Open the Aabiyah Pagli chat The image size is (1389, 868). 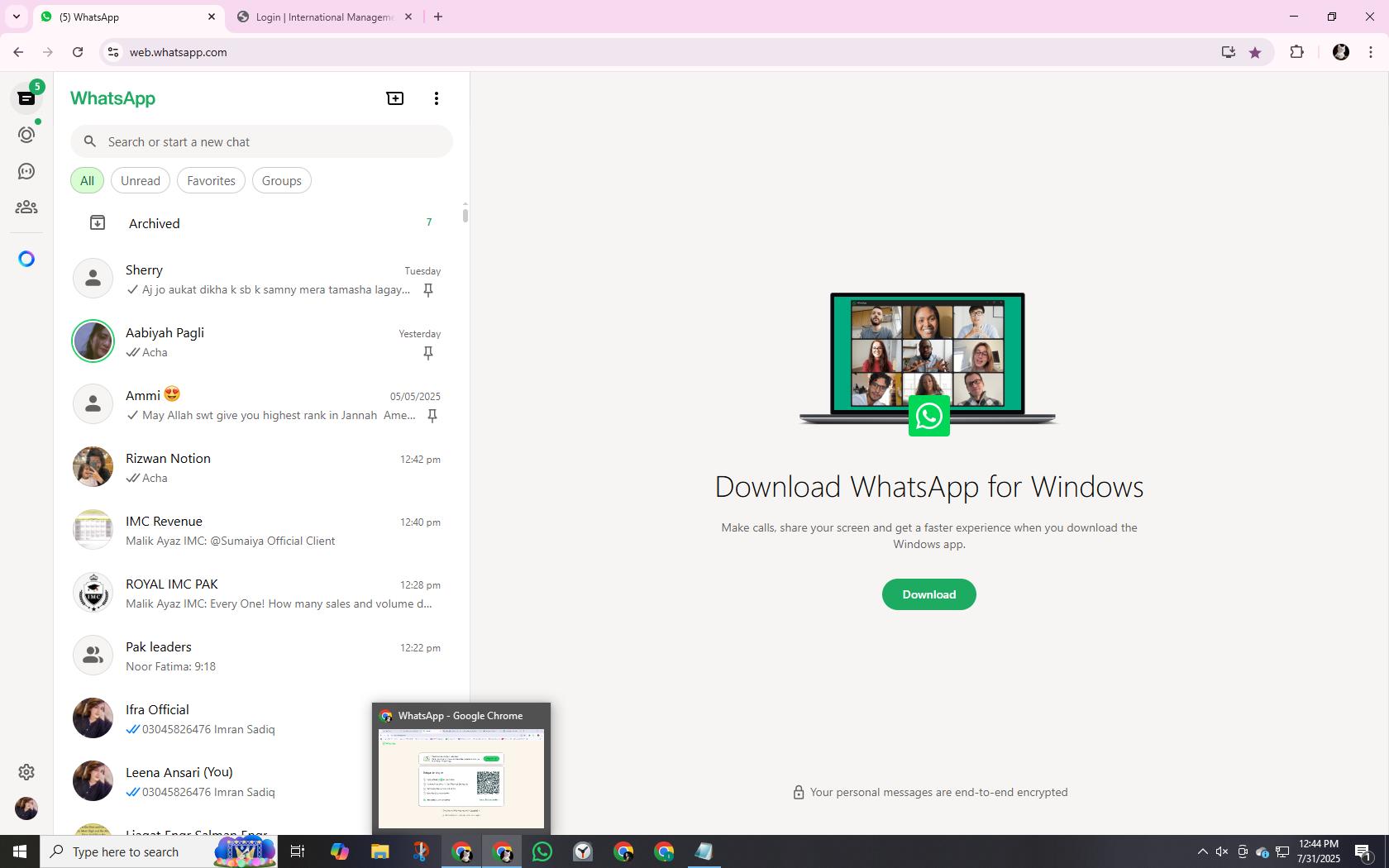[x=261, y=341]
